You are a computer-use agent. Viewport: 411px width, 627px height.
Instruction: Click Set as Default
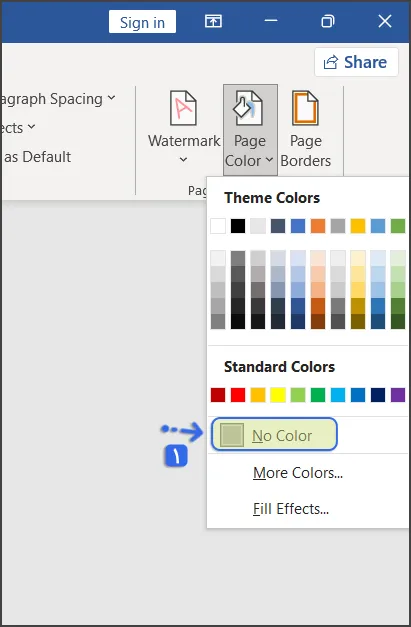pyautogui.click(x=37, y=157)
